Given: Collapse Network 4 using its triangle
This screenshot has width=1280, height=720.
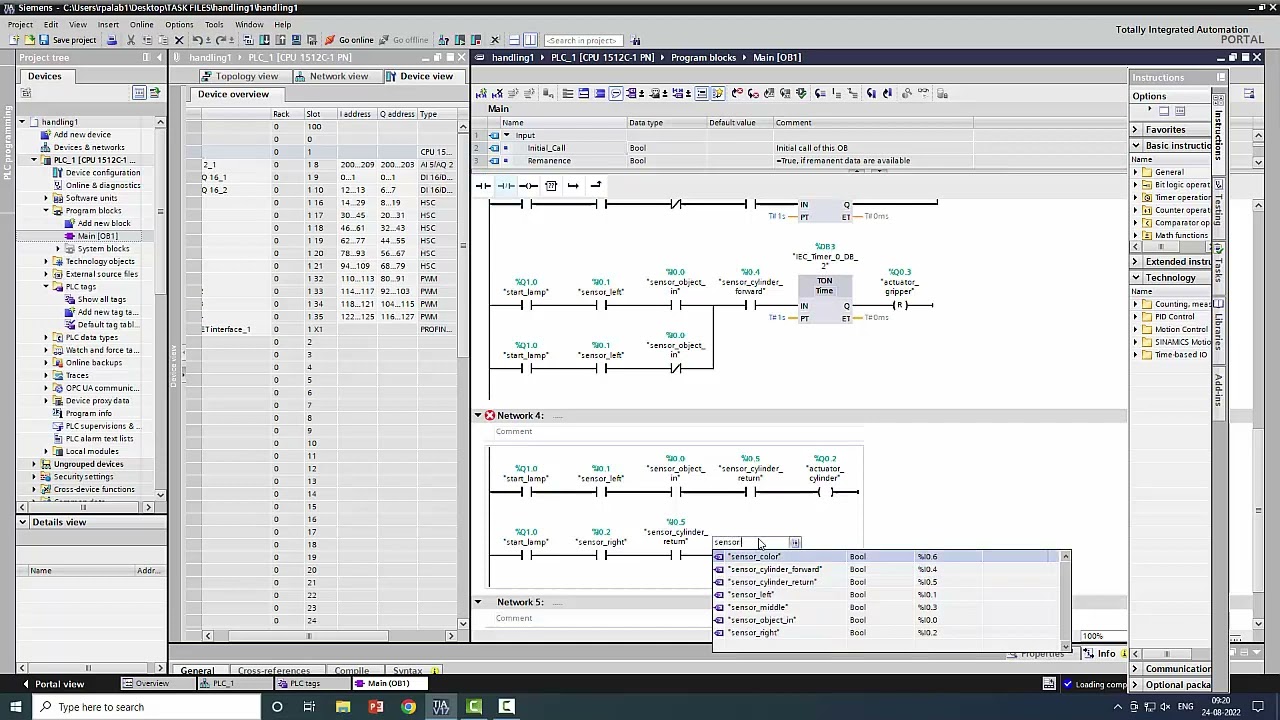Looking at the screenshot, I should click(x=478, y=415).
